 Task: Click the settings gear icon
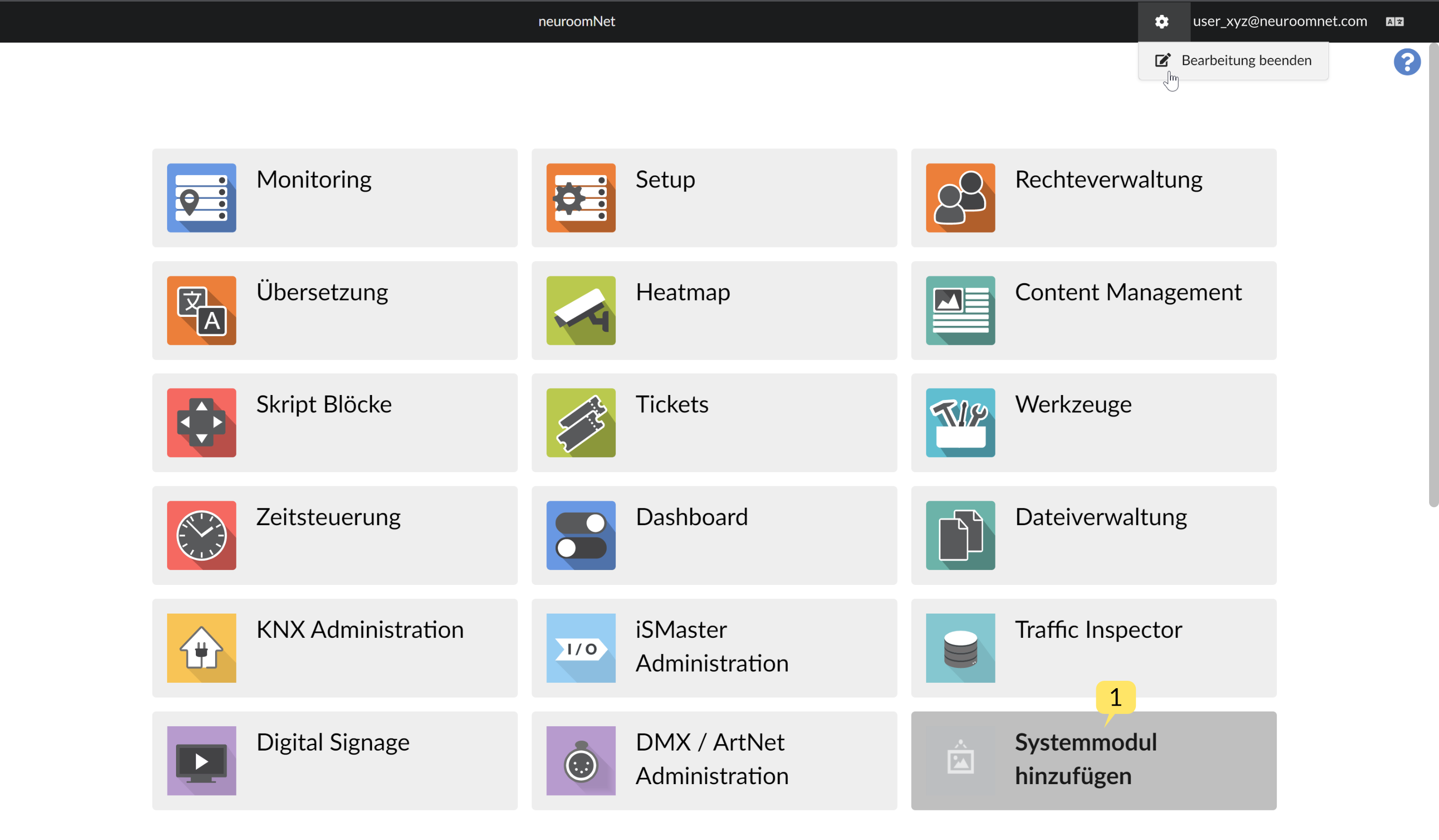[x=1162, y=21]
